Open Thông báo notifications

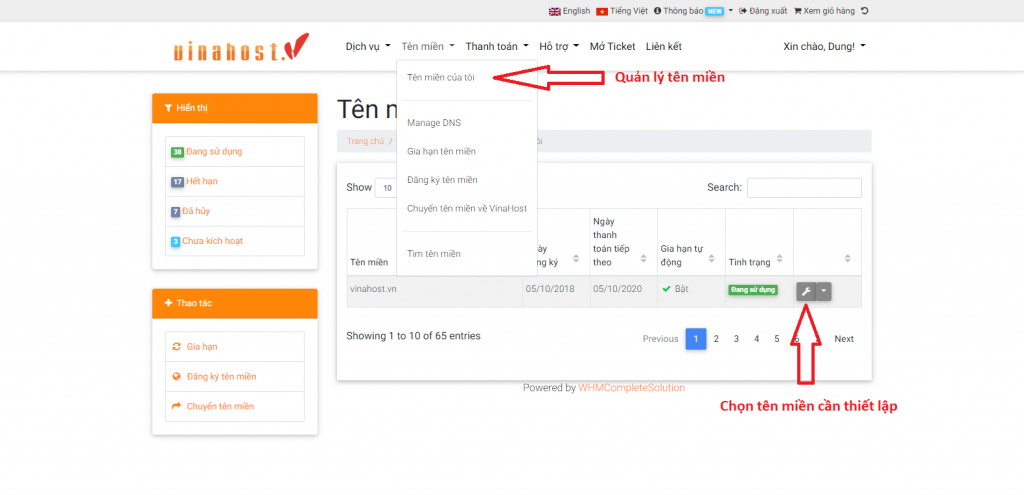click(692, 11)
